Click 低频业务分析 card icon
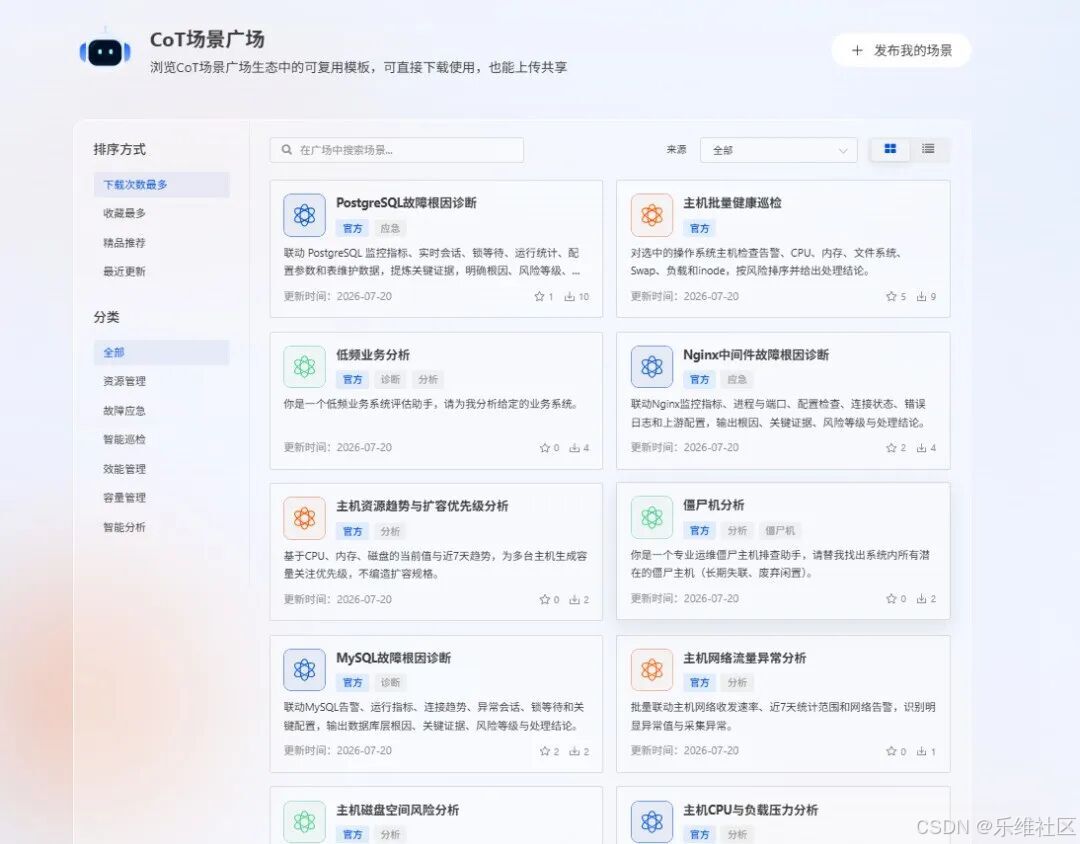This screenshot has height=844, width=1080. pyautogui.click(x=304, y=367)
